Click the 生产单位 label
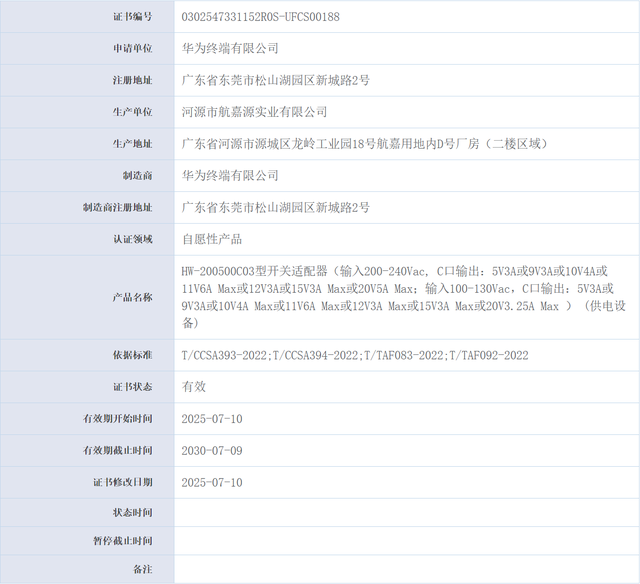 [x=133, y=112]
